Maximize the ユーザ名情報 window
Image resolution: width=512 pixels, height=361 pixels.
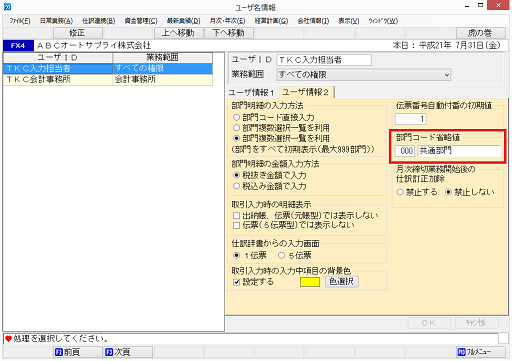click(x=481, y=5)
